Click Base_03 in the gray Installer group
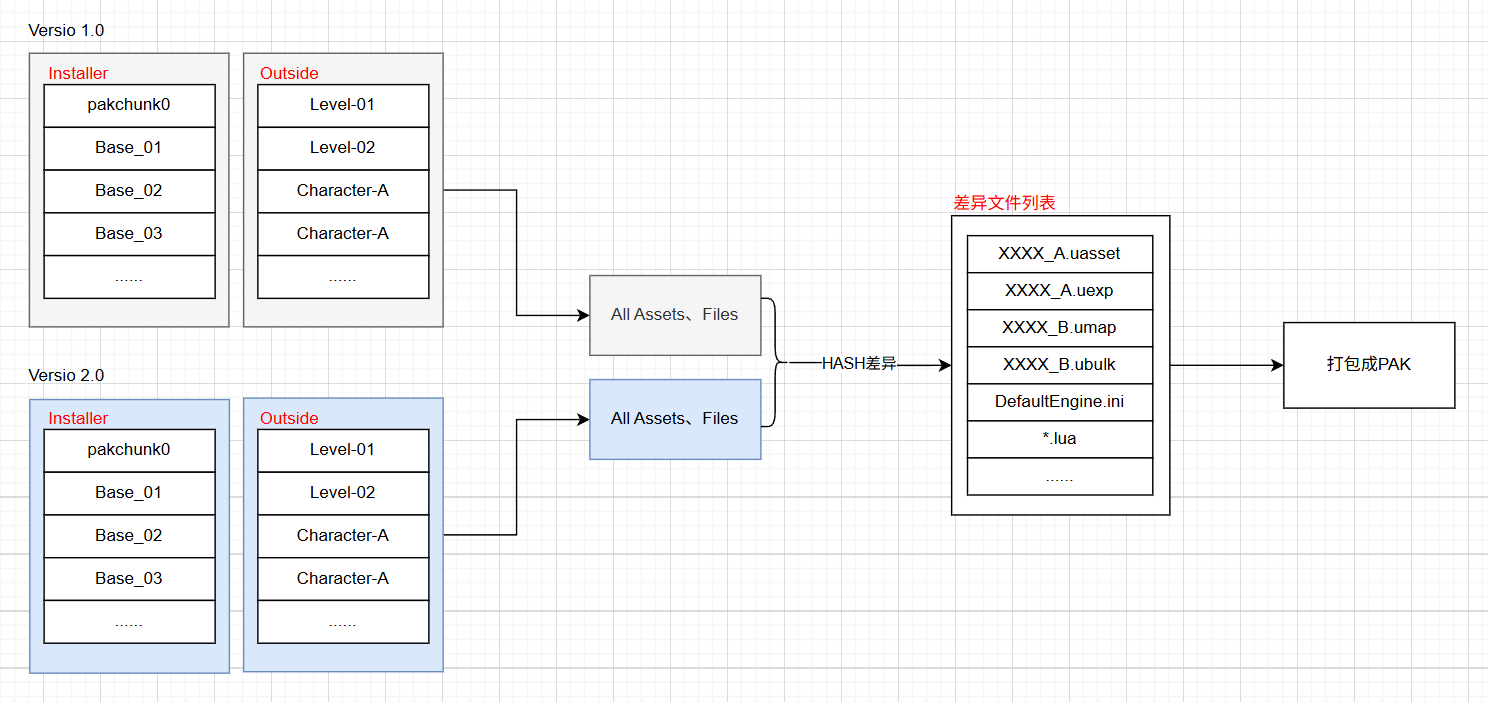Image resolution: width=1488 pixels, height=702 pixels. coord(129,234)
